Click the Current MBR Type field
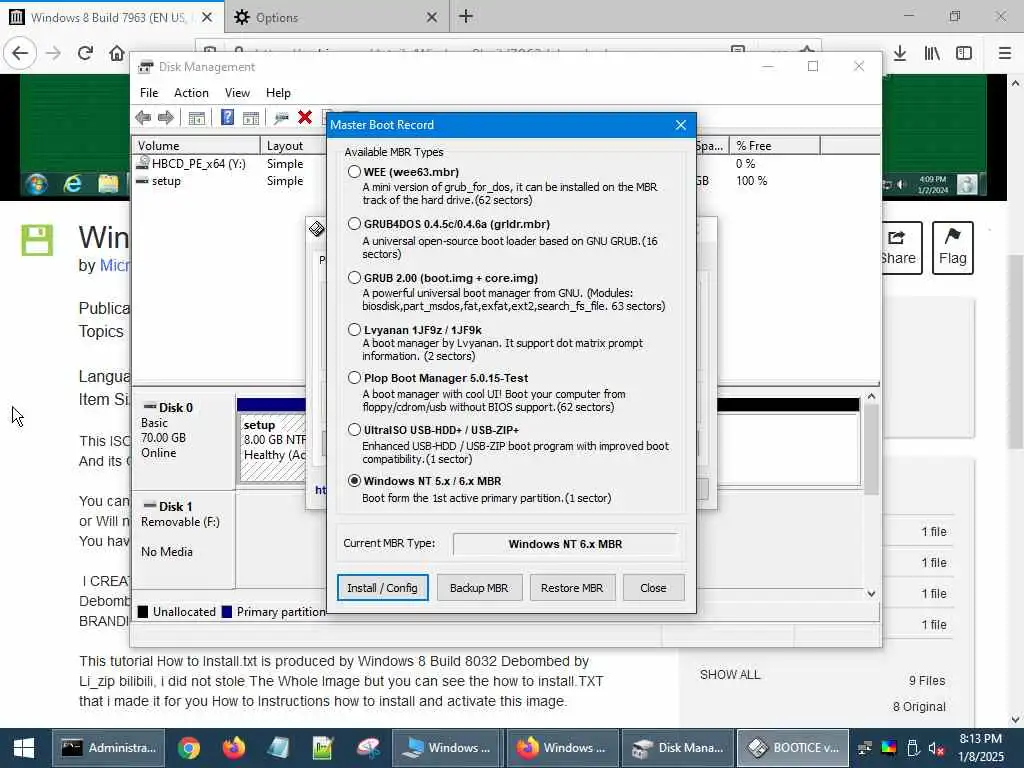1024x768 pixels. (565, 544)
